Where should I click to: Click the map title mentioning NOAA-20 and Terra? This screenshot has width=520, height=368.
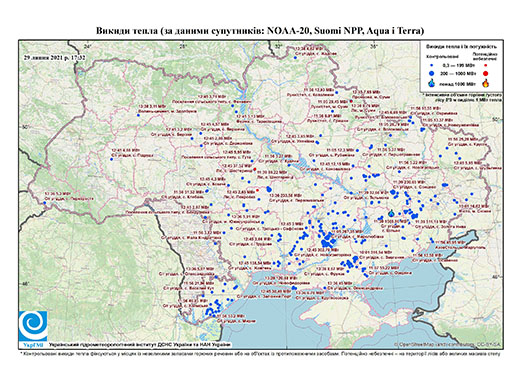260,31
